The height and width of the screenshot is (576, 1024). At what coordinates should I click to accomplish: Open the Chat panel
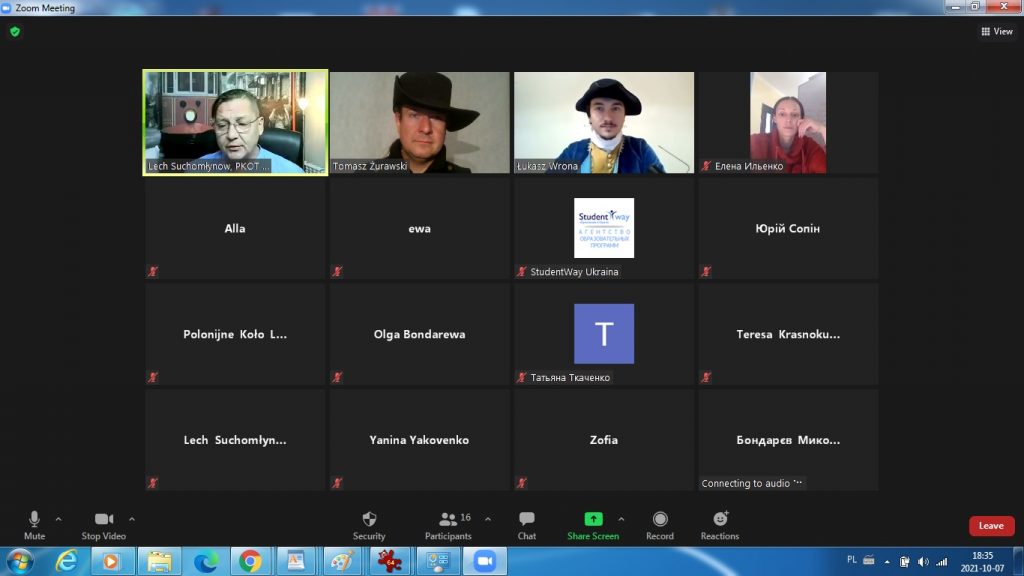(x=527, y=524)
